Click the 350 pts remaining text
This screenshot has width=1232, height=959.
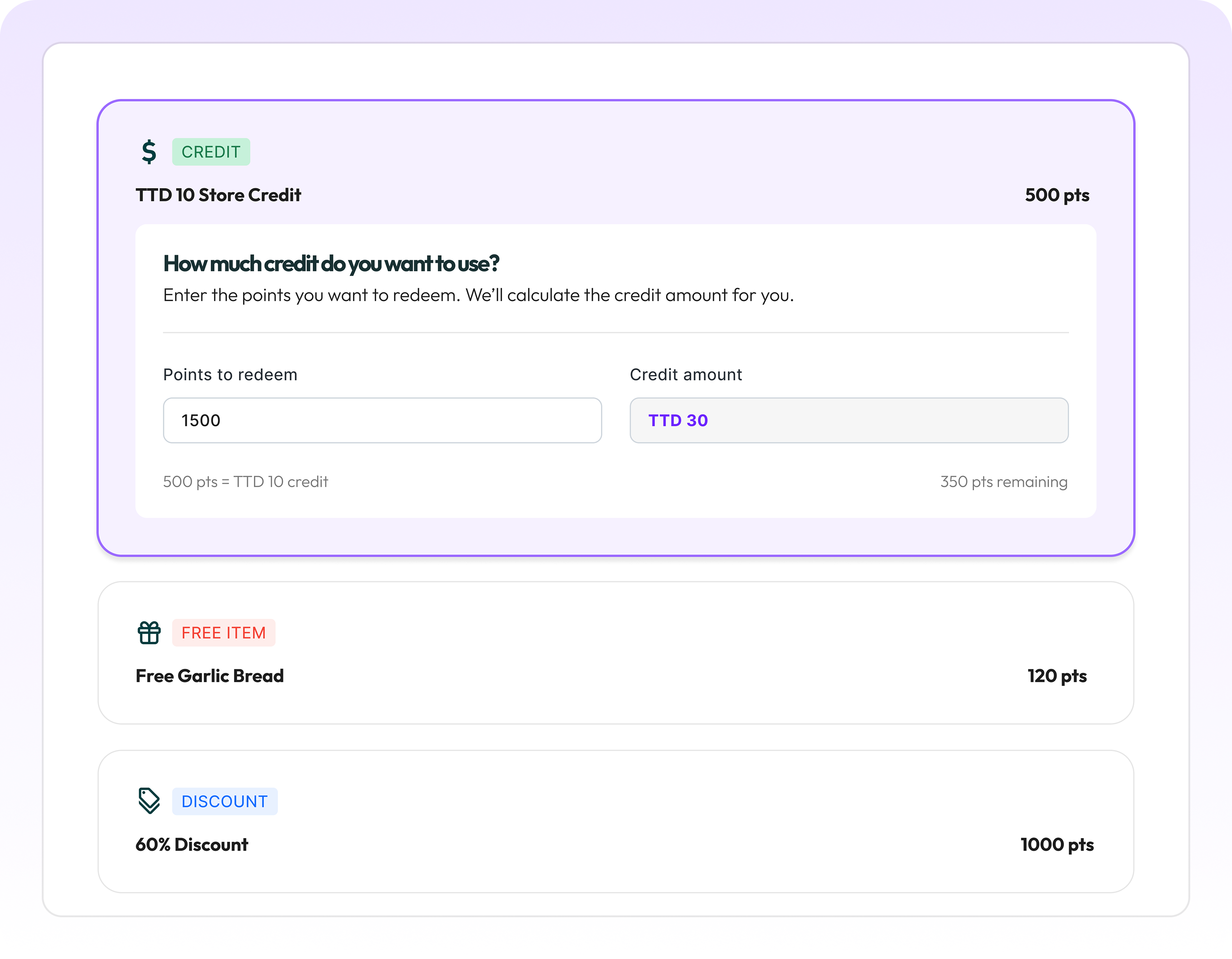[x=1003, y=481]
